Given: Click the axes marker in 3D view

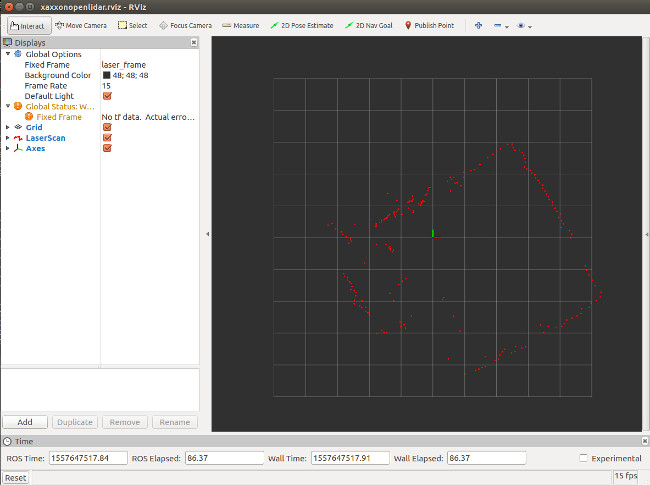Looking at the screenshot, I should coord(435,235).
